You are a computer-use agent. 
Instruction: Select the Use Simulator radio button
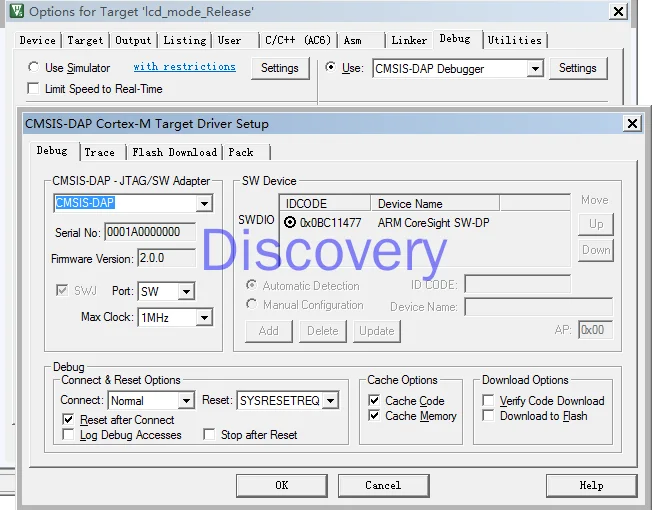click(33, 67)
